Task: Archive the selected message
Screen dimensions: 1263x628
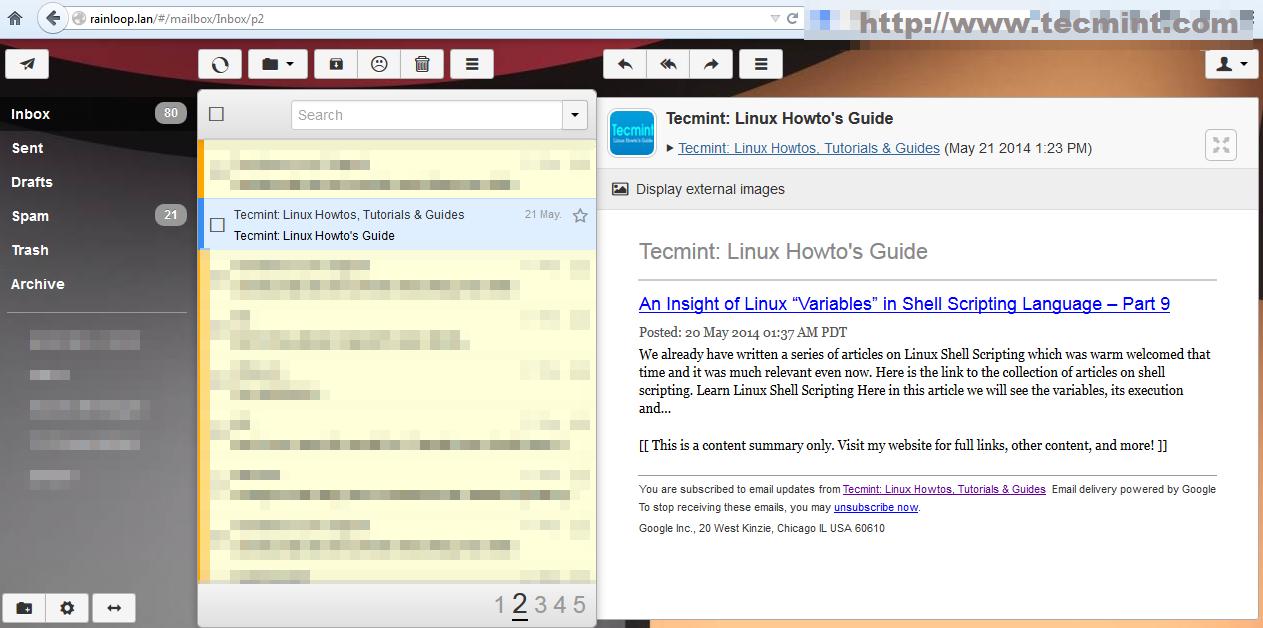Action: coord(335,63)
